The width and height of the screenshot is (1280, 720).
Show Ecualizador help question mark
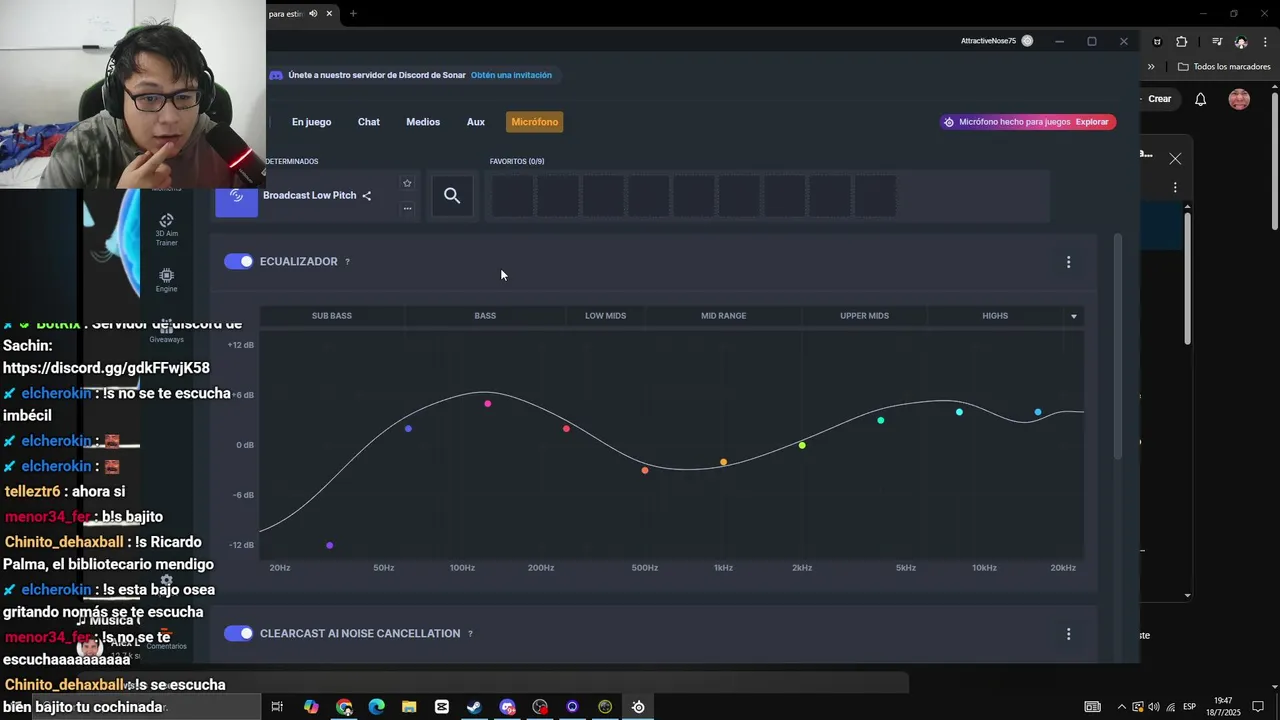(347, 262)
